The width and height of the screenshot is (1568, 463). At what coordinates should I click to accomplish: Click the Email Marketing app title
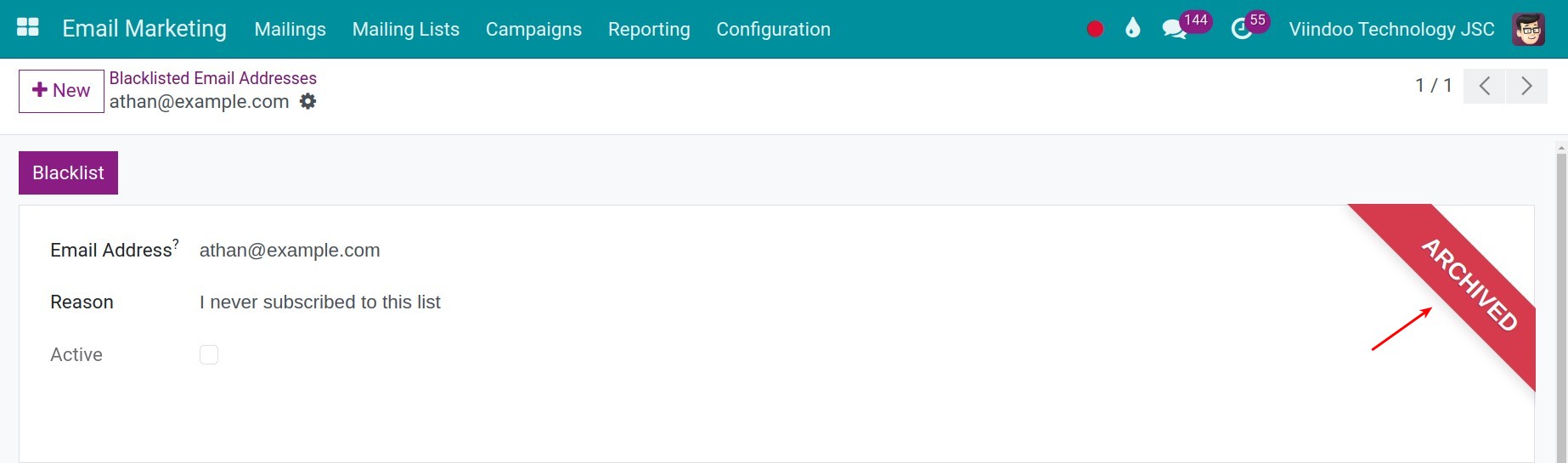coord(144,28)
